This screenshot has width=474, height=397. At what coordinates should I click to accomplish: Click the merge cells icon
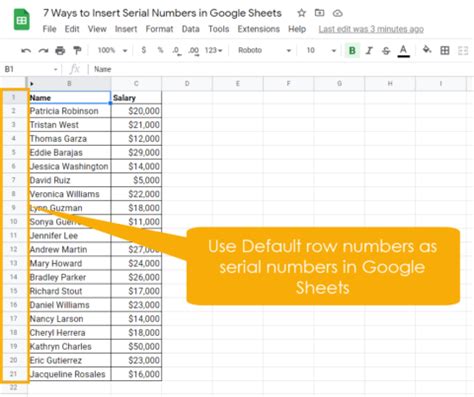(463, 51)
